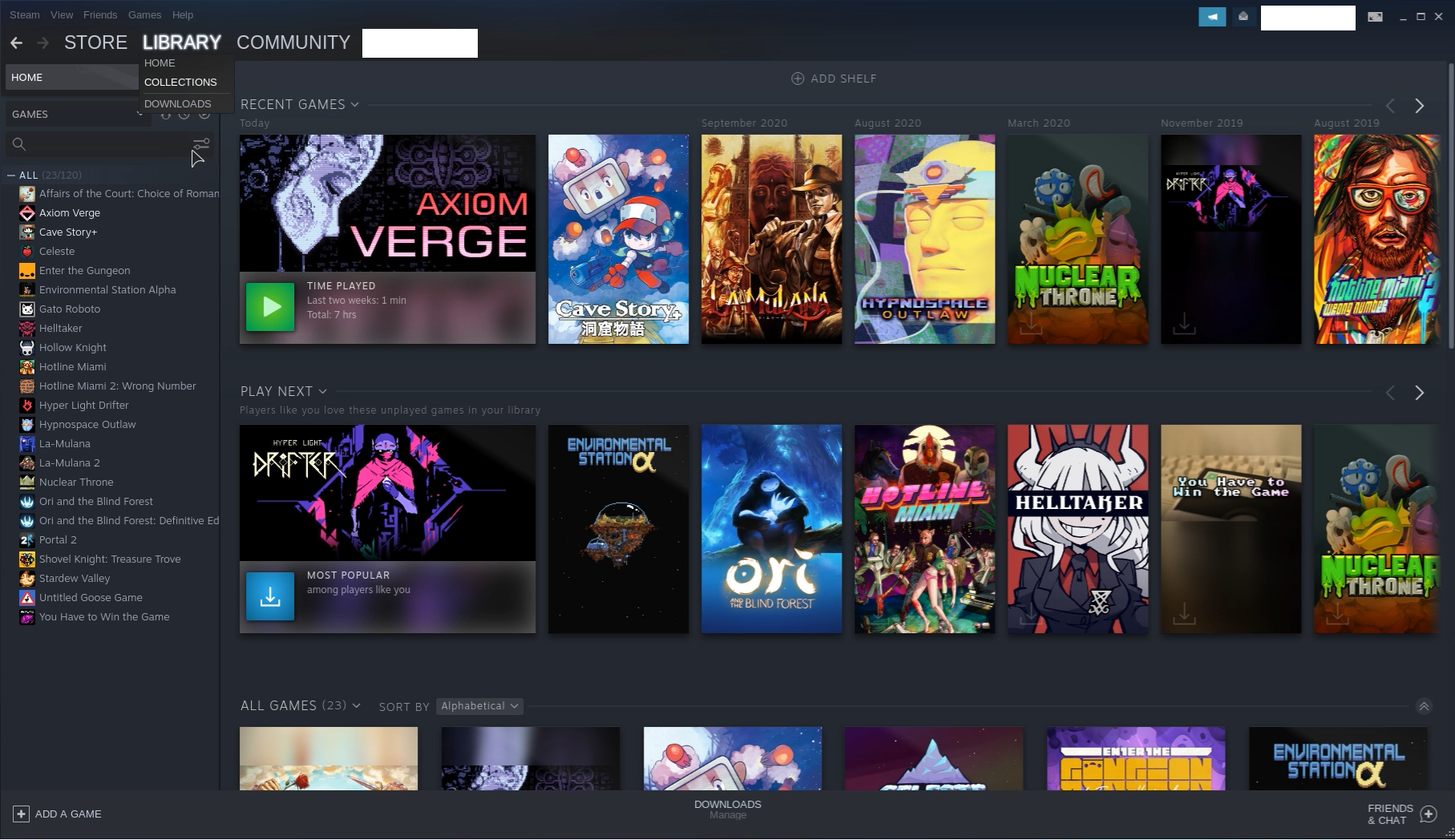This screenshot has height=840, width=1455.
Task: Install Hyper Light Drifter with the blue download button
Action: [270, 596]
